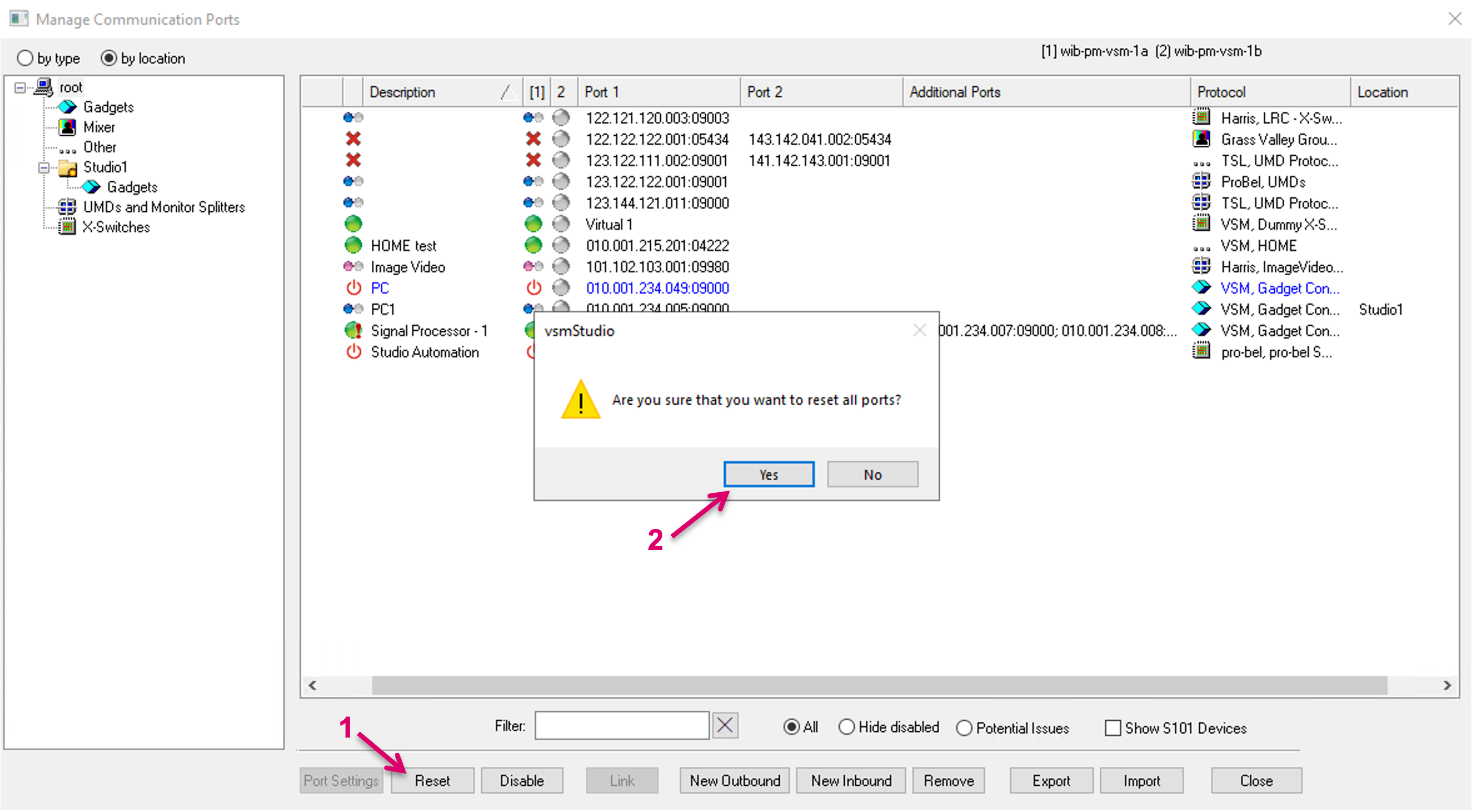The height and width of the screenshot is (812, 1473).
Task: Click the red power icon beside PC
Action: (x=353, y=288)
